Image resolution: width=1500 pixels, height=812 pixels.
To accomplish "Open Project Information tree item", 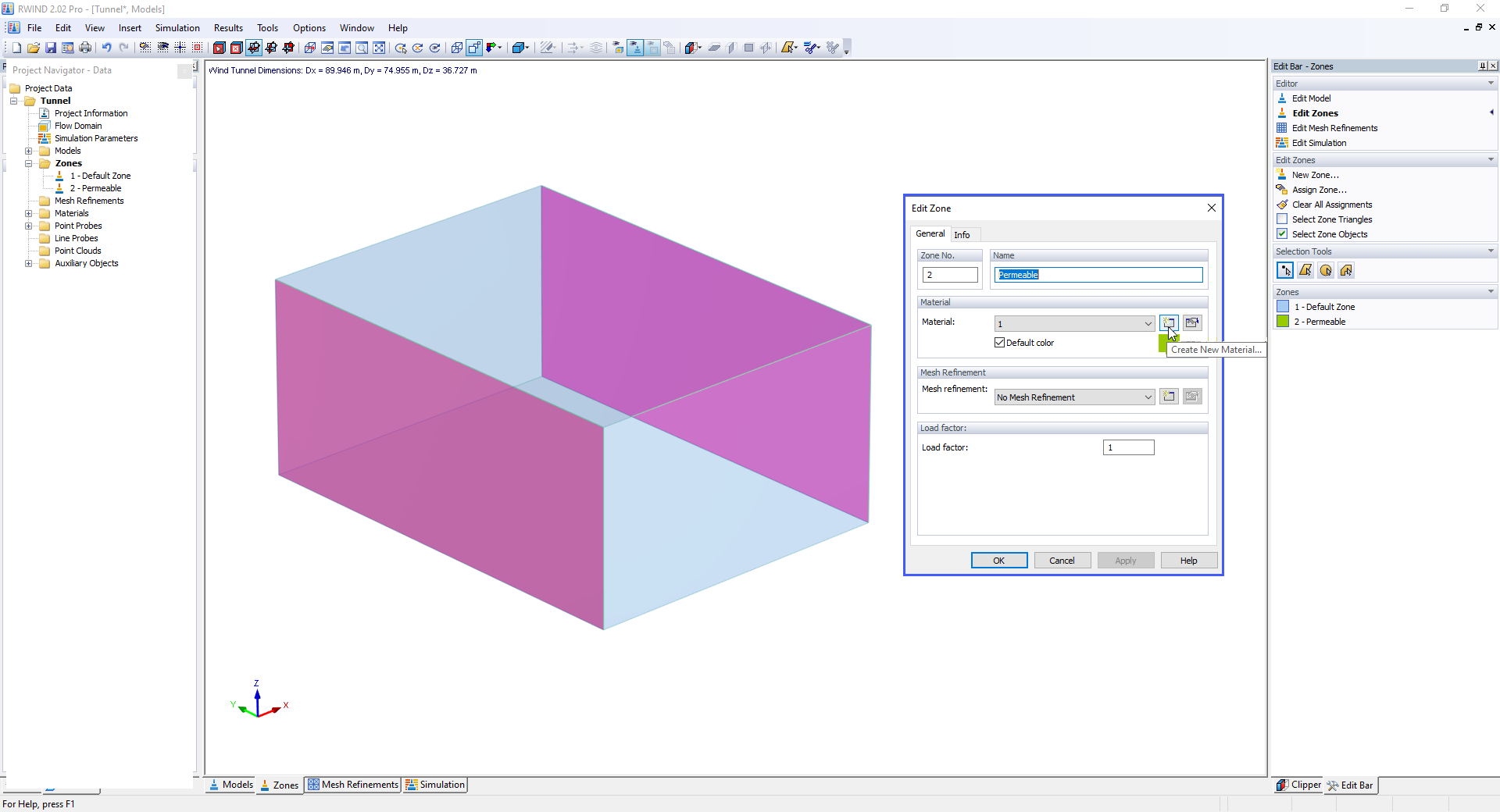I will tap(91, 113).
